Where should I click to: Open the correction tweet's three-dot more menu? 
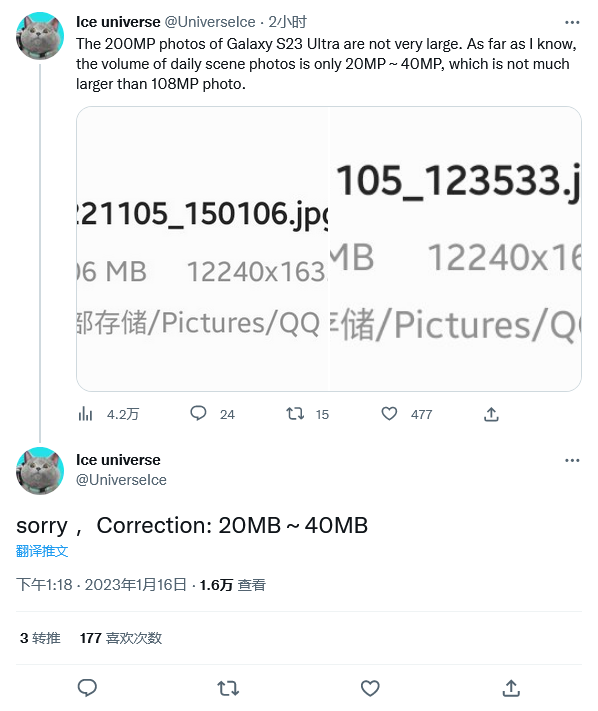click(x=572, y=460)
